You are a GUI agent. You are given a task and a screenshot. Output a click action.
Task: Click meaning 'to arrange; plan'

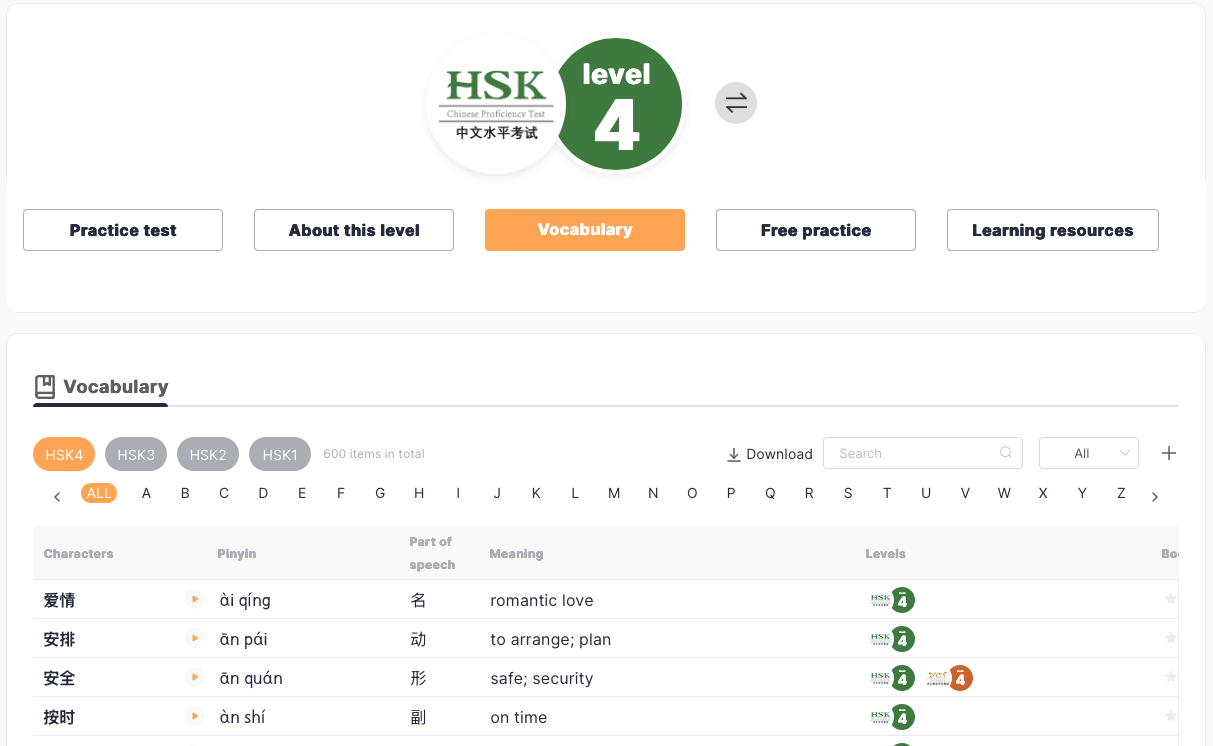(x=550, y=639)
